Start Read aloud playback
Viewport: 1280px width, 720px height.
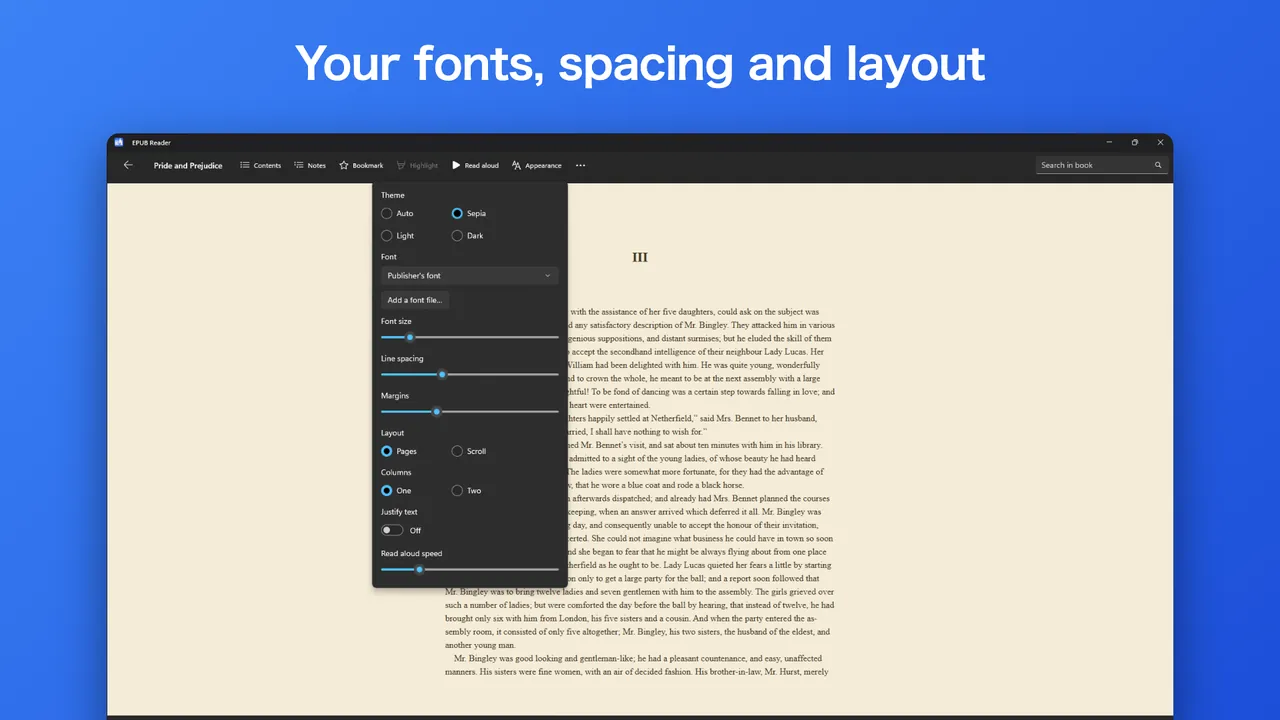475,165
